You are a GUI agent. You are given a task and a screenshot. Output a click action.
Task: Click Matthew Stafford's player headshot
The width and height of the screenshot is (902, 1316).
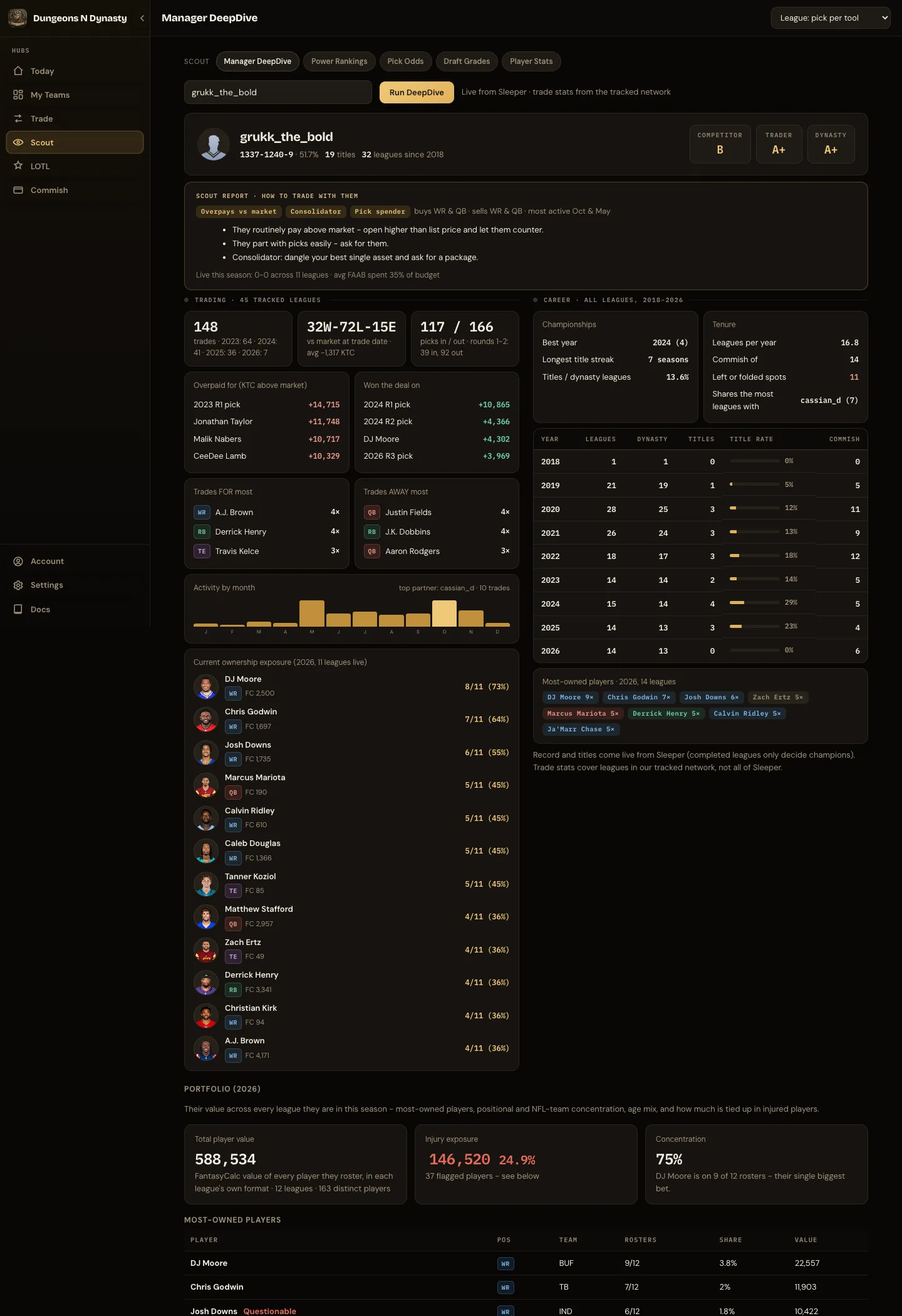pyautogui.click(x=205, y=917)
